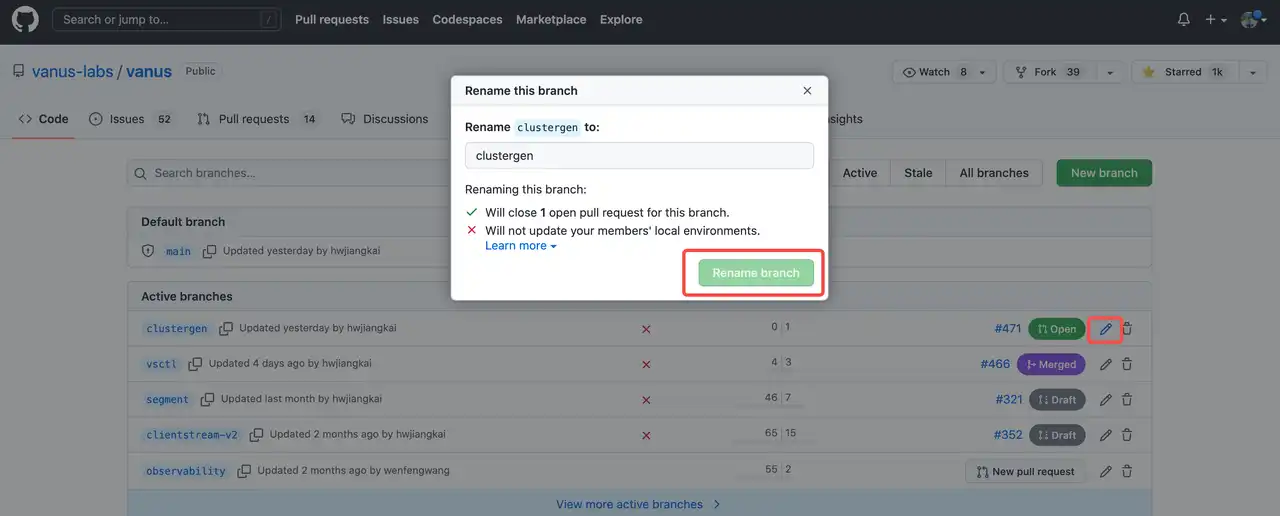
Task: Click the new branch name input field
Action: pos(639,156)
